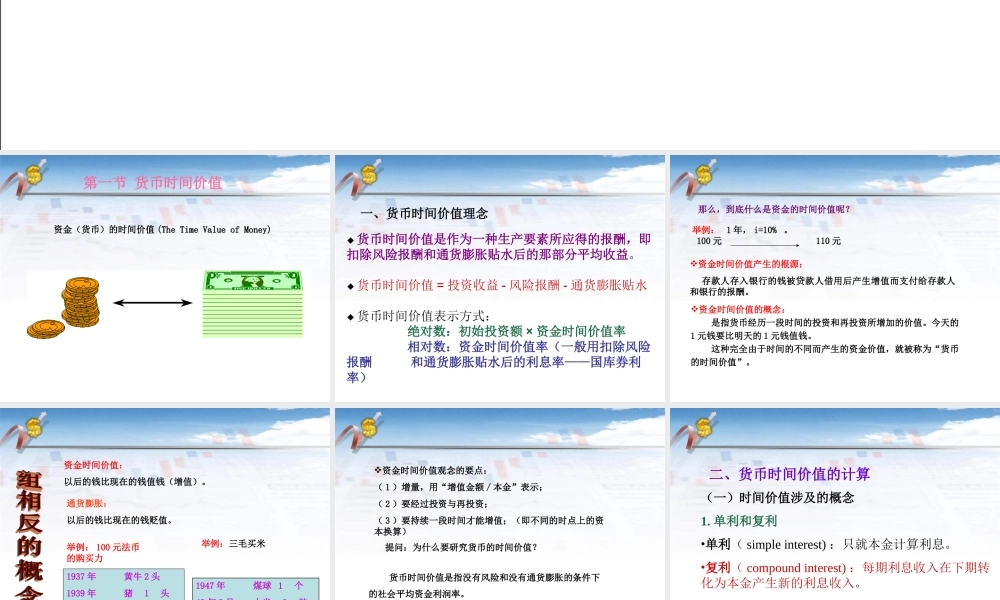Select the title 第一节 货币时间价值
Screen dimensions: 1000x600
[x=155, y=183]
